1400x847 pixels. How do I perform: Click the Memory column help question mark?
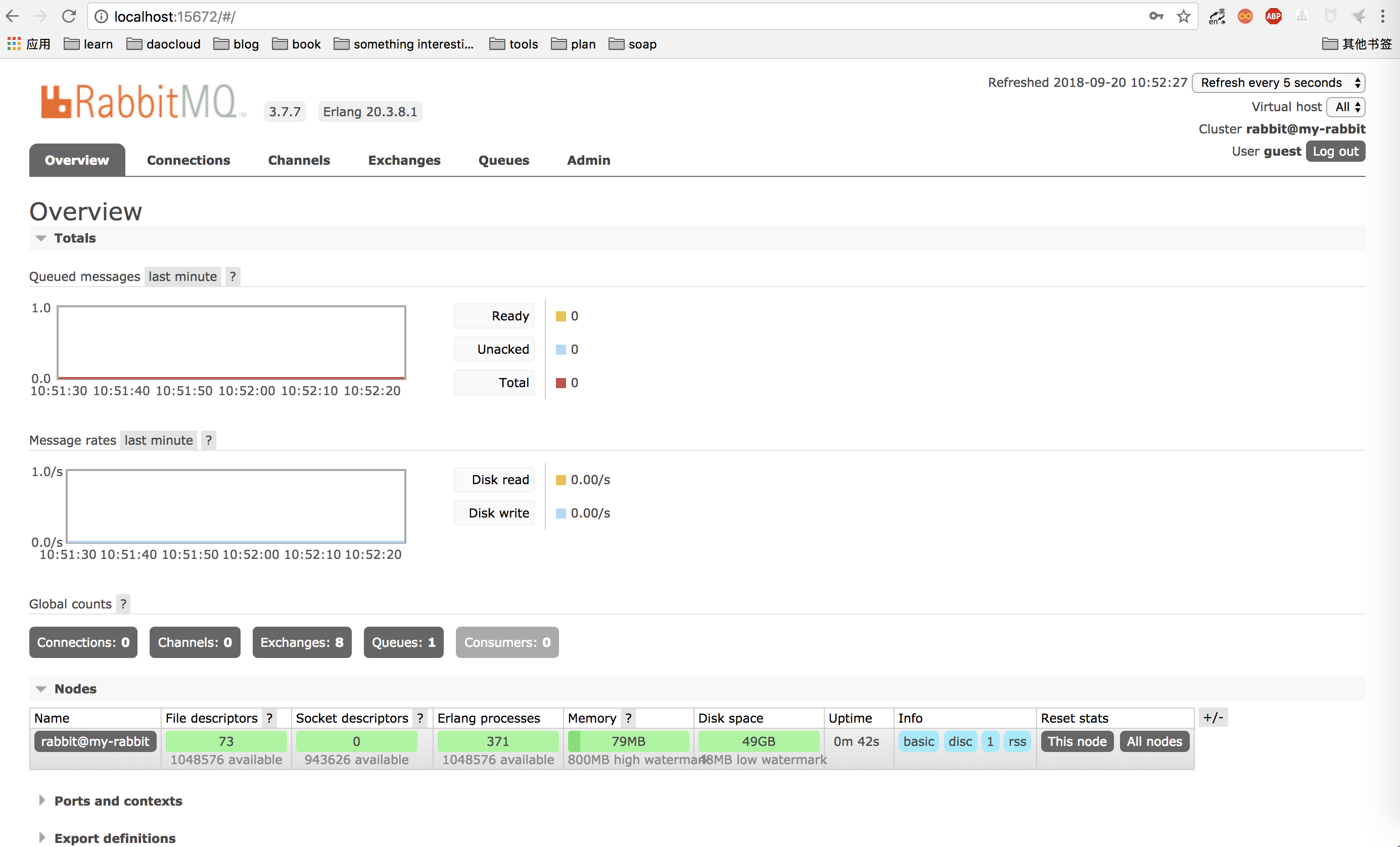tap(628, 718)
